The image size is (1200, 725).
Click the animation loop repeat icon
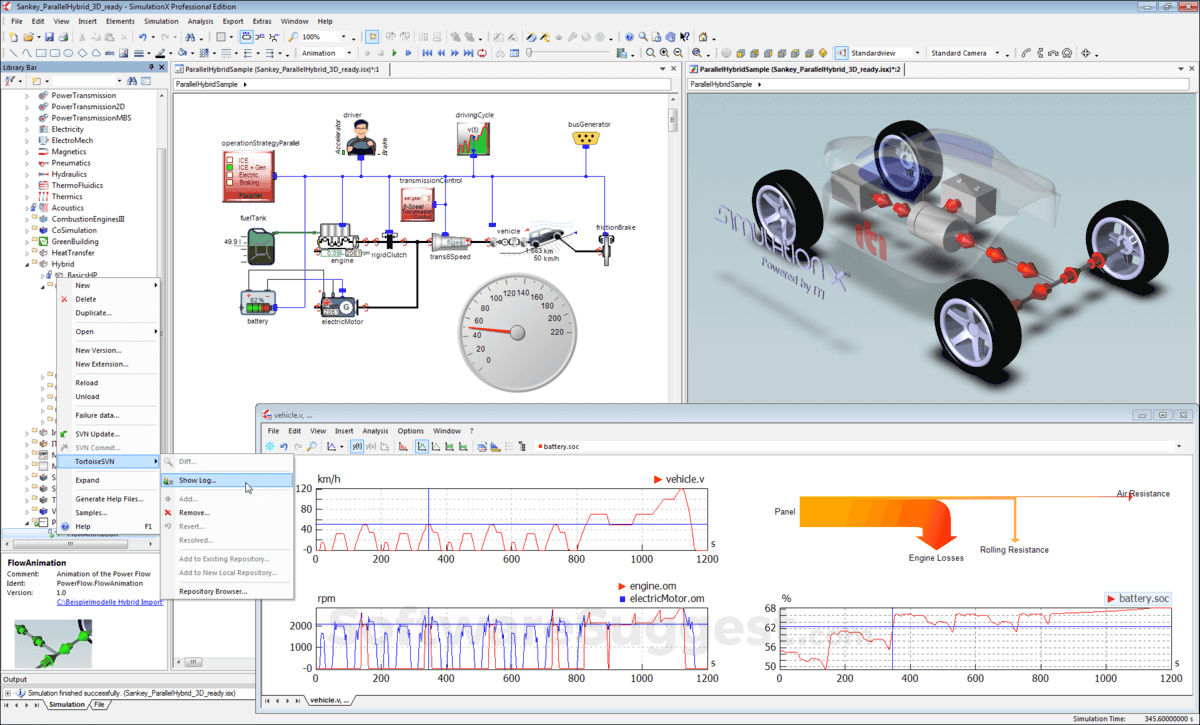point(482,53)
